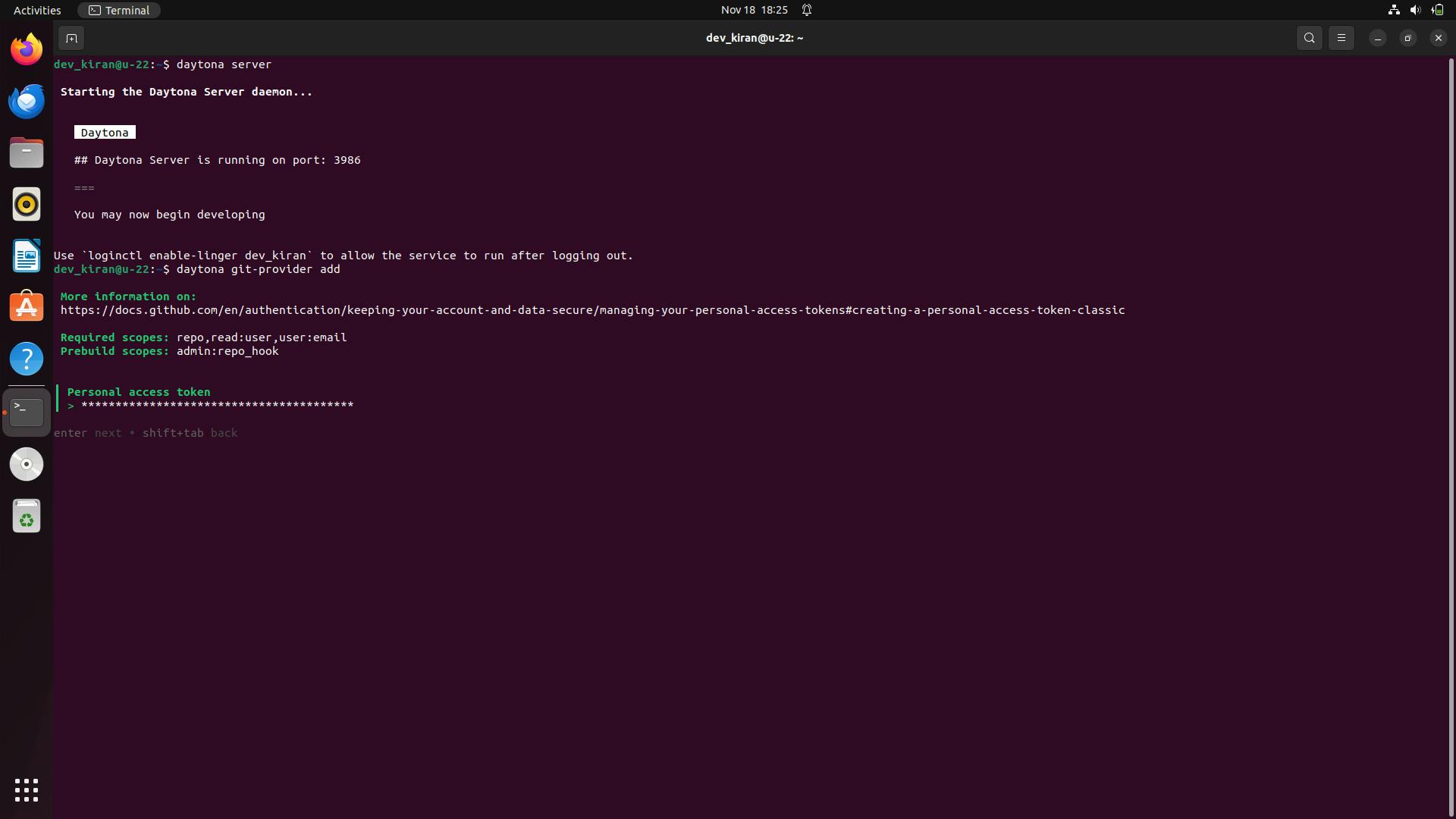This screenshot has height=819, width=1456.
Task: Open Ubuntu Software store icon
Action: (27, 307)
